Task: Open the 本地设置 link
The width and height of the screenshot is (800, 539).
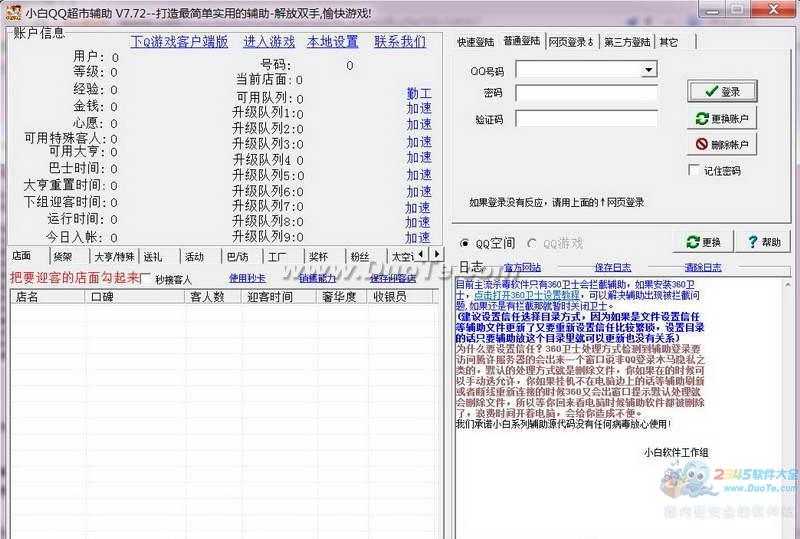Action: (333, 42)
